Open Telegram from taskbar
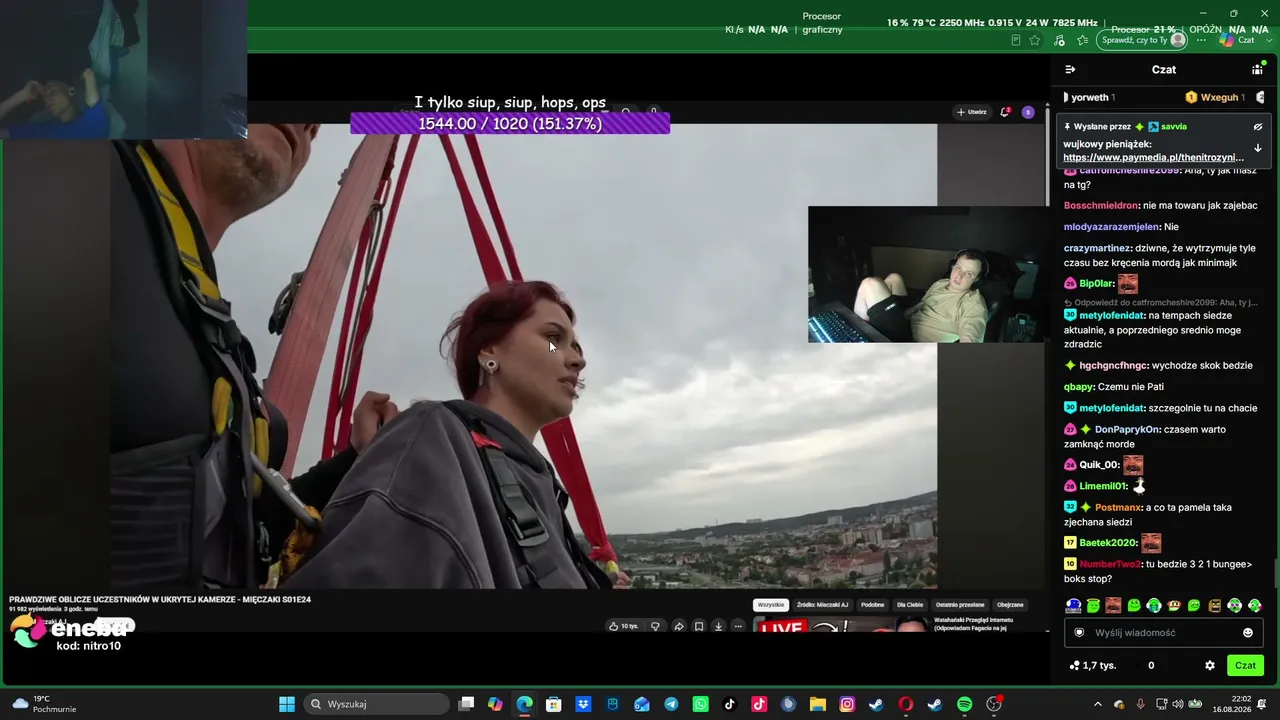The image size is (1280, 720). (x=671, y=704)
